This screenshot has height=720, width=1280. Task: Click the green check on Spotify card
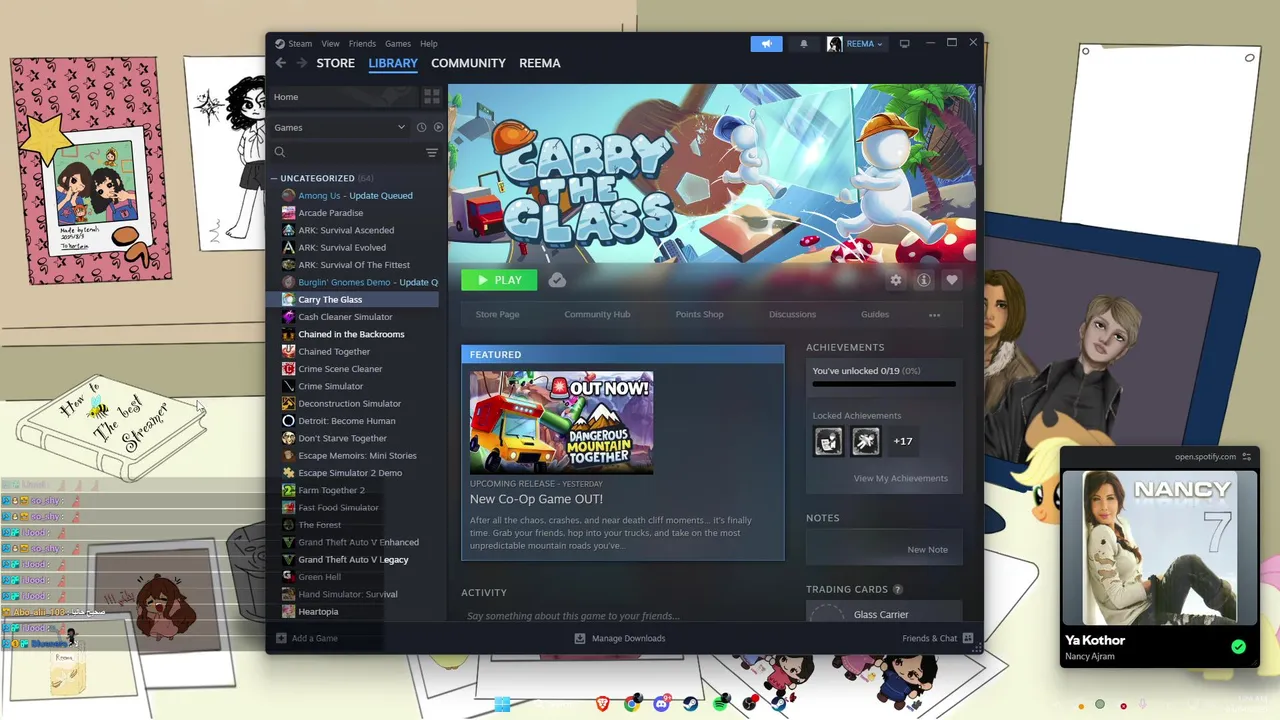click(x=1238, y=647)
